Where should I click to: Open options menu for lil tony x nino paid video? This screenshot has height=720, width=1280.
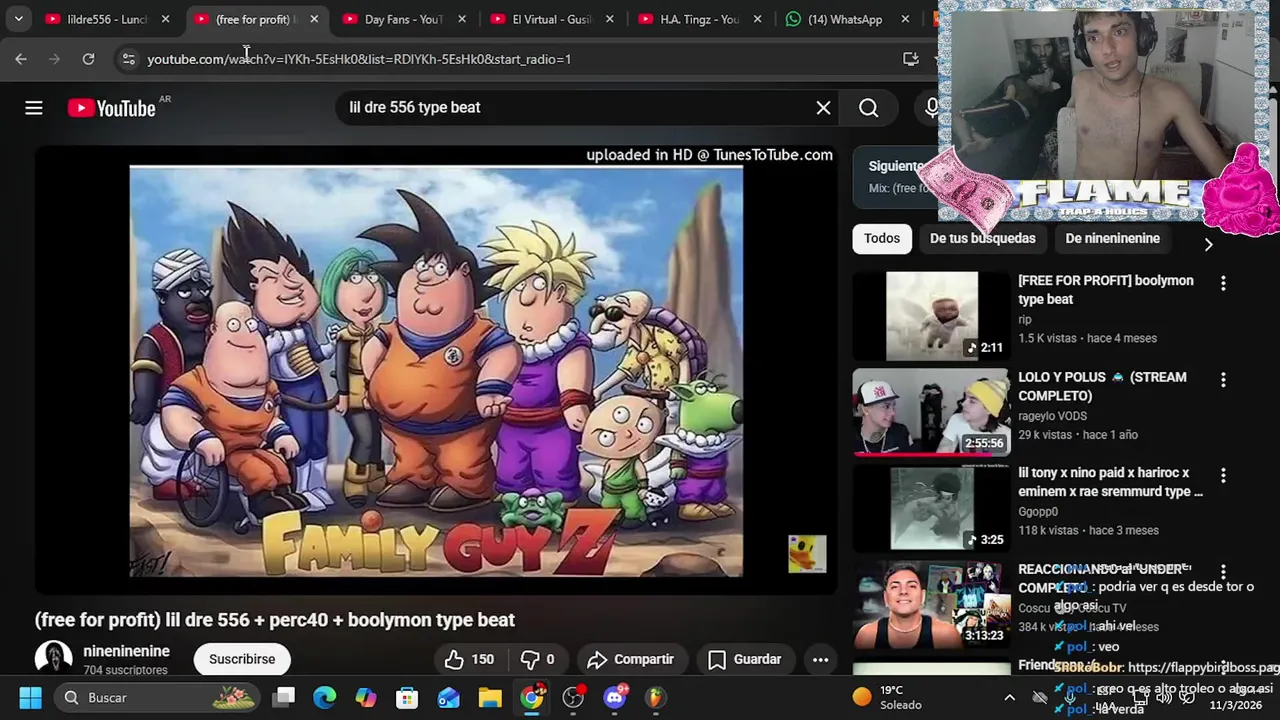(1222, 476)
